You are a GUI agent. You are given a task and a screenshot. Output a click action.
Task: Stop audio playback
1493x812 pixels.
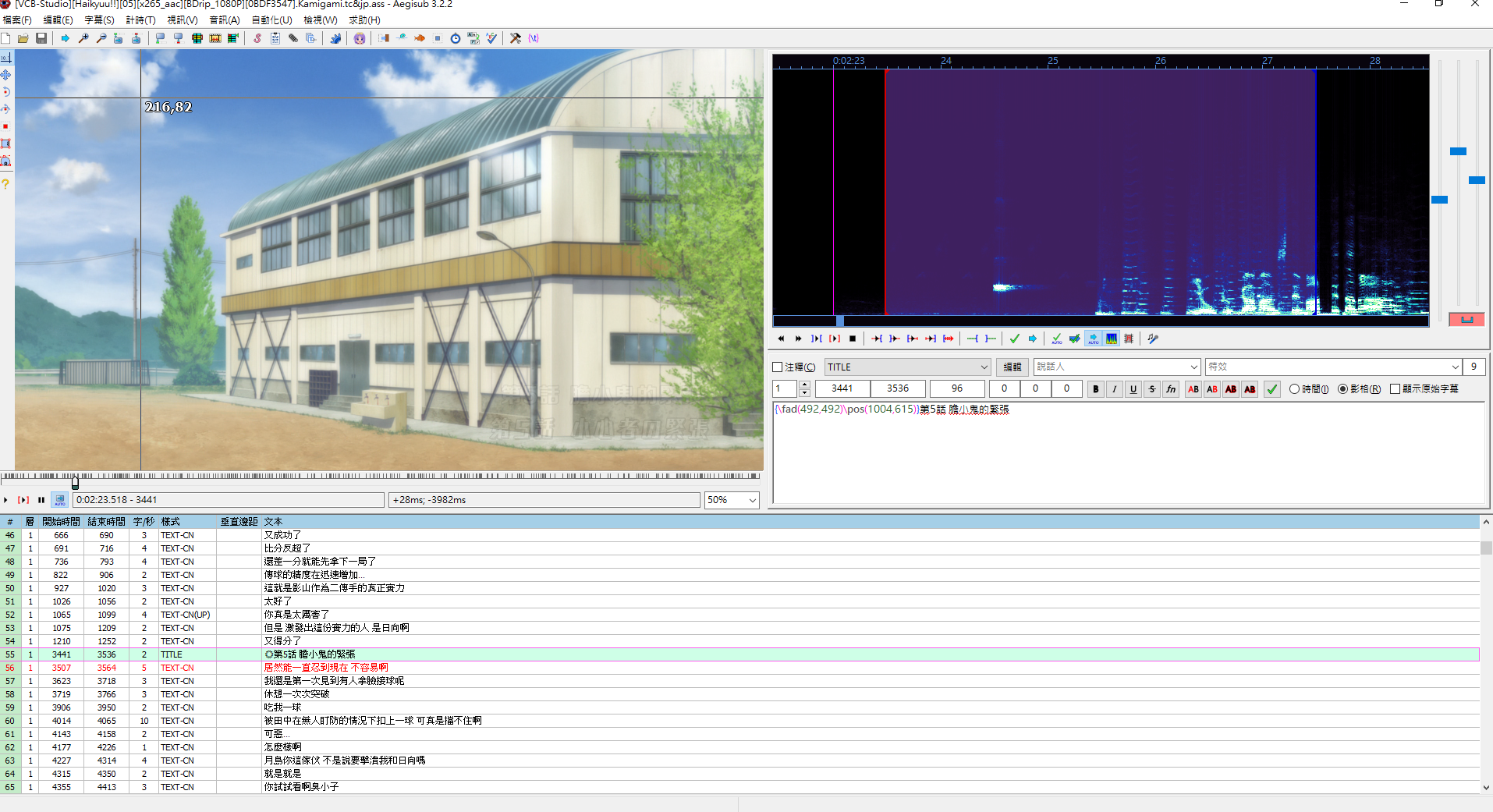(x=853, y=339)
